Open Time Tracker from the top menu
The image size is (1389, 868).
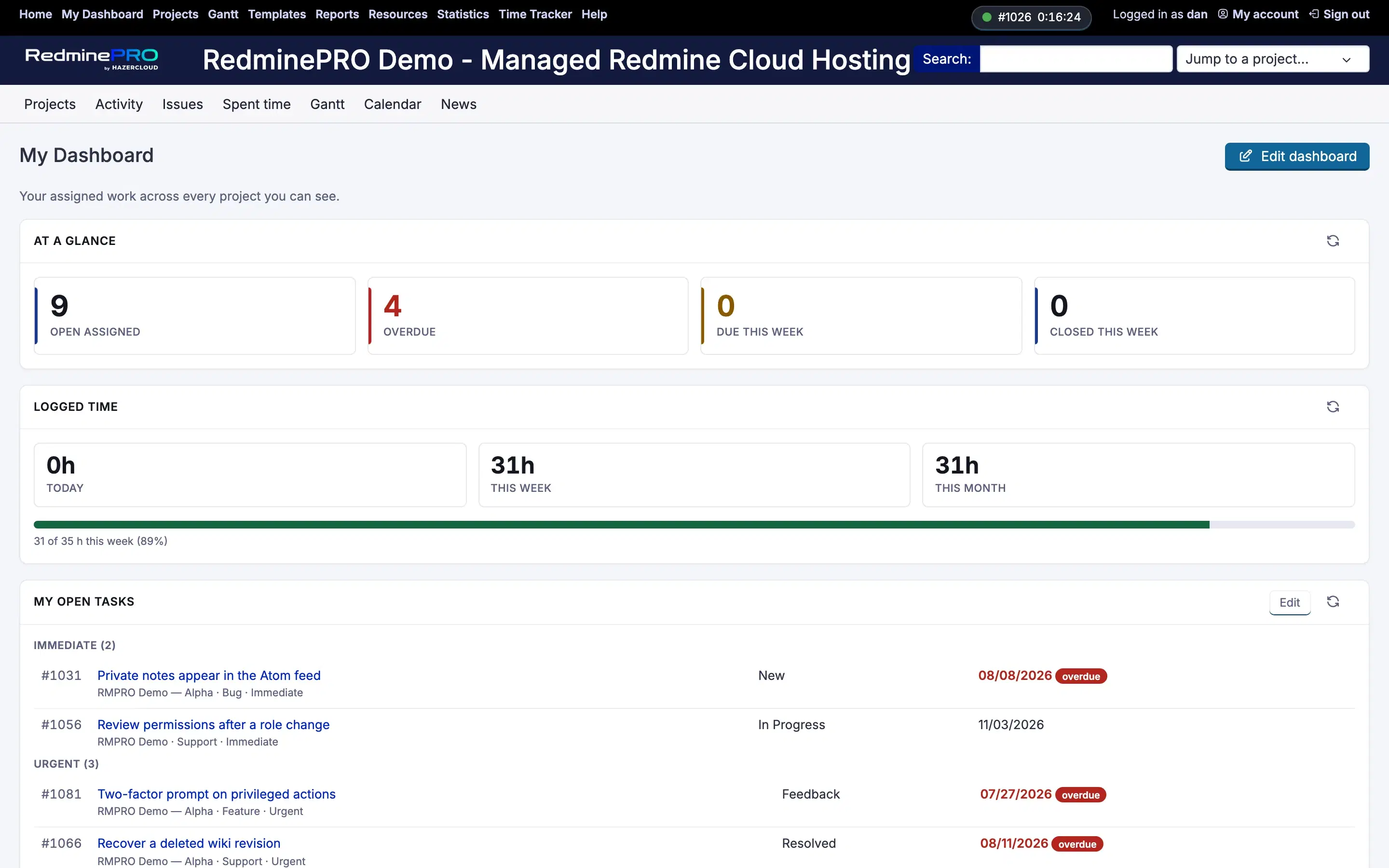(535, 14)
